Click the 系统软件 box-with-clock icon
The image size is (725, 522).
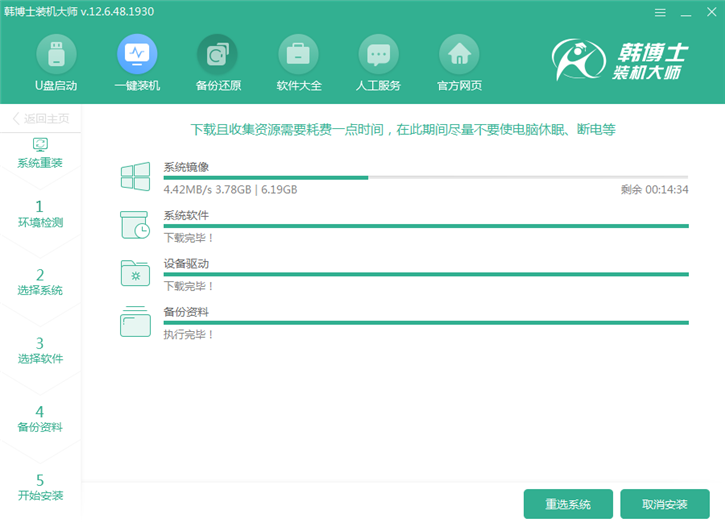[135, 225]
